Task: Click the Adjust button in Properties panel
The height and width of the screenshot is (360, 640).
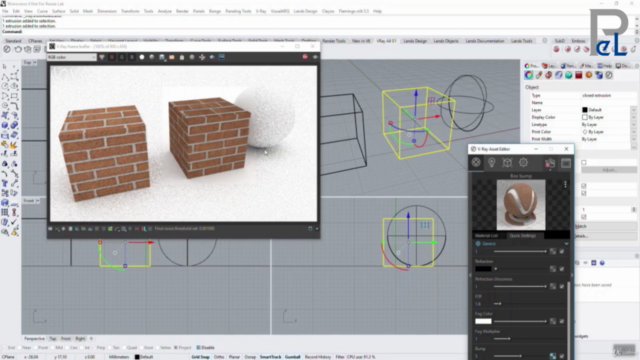Action: click(609, 169)
